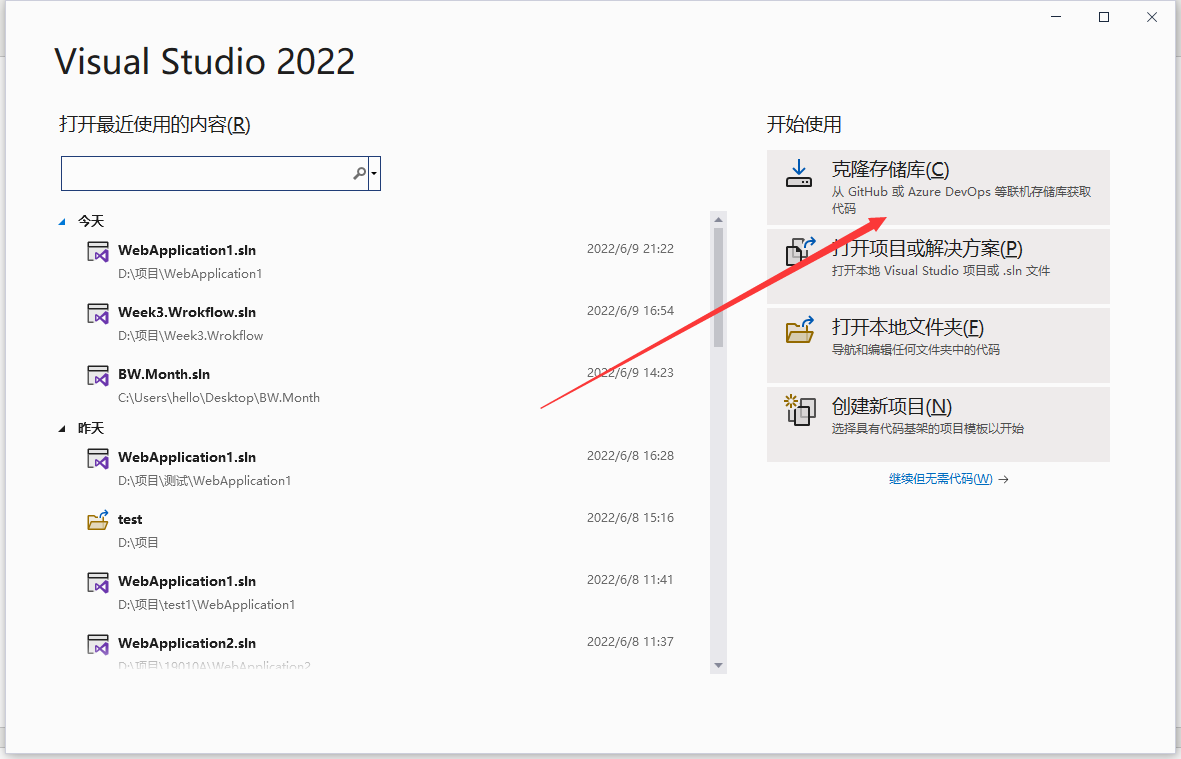The image size is (1181, 759).
Task: Open BW.Month.sln recent entry
Action: [x=380, y=384]
